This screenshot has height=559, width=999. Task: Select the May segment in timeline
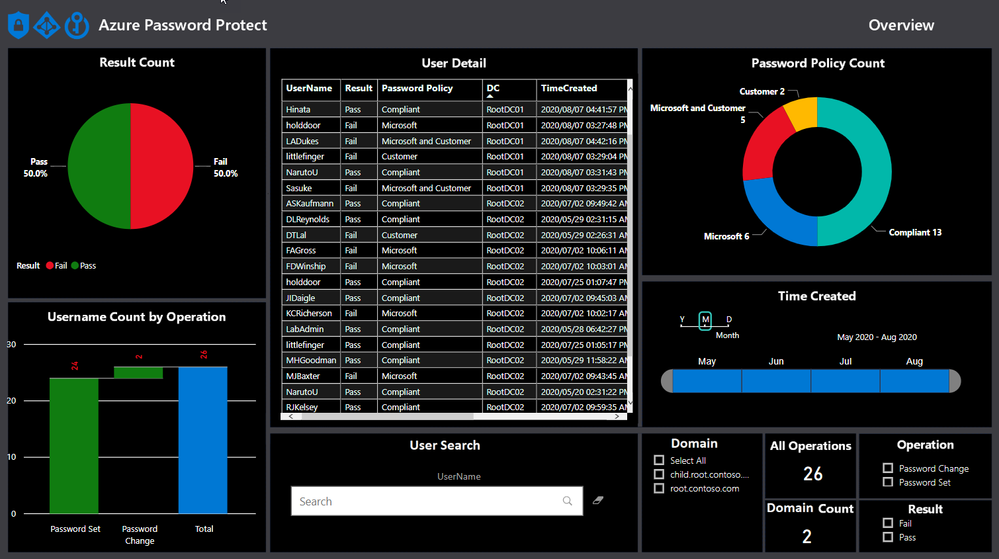tap(707, 381)
